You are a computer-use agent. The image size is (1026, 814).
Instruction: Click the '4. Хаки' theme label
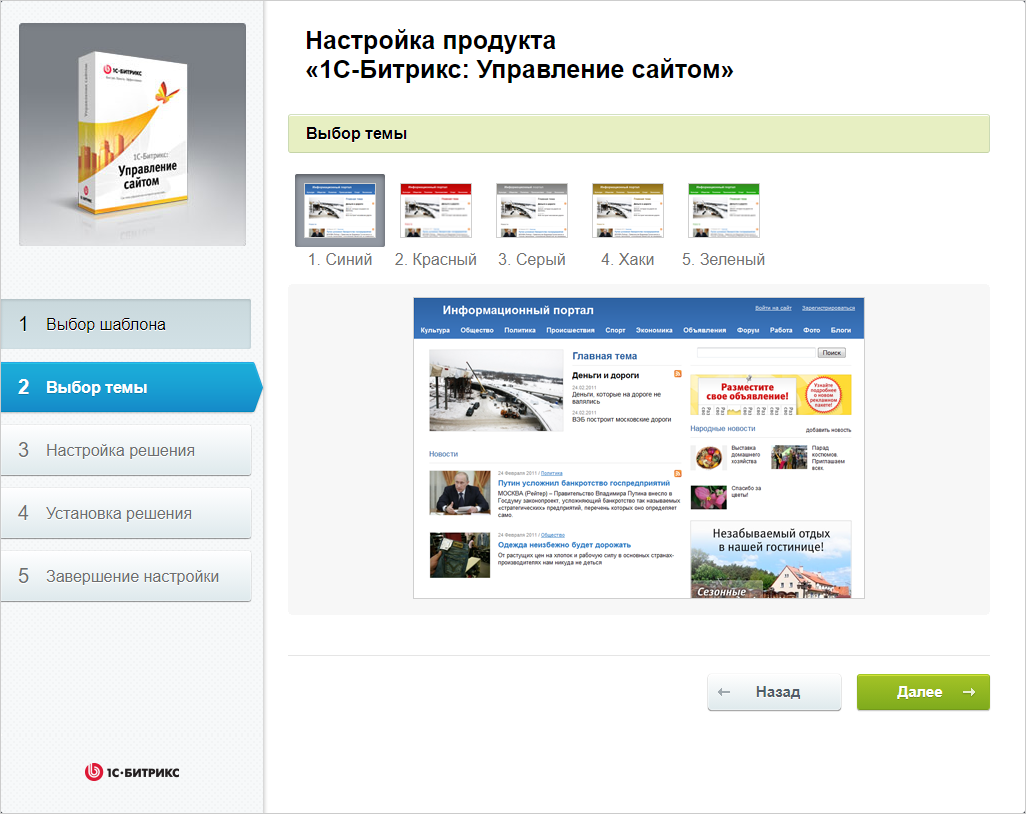click(627, 260)
